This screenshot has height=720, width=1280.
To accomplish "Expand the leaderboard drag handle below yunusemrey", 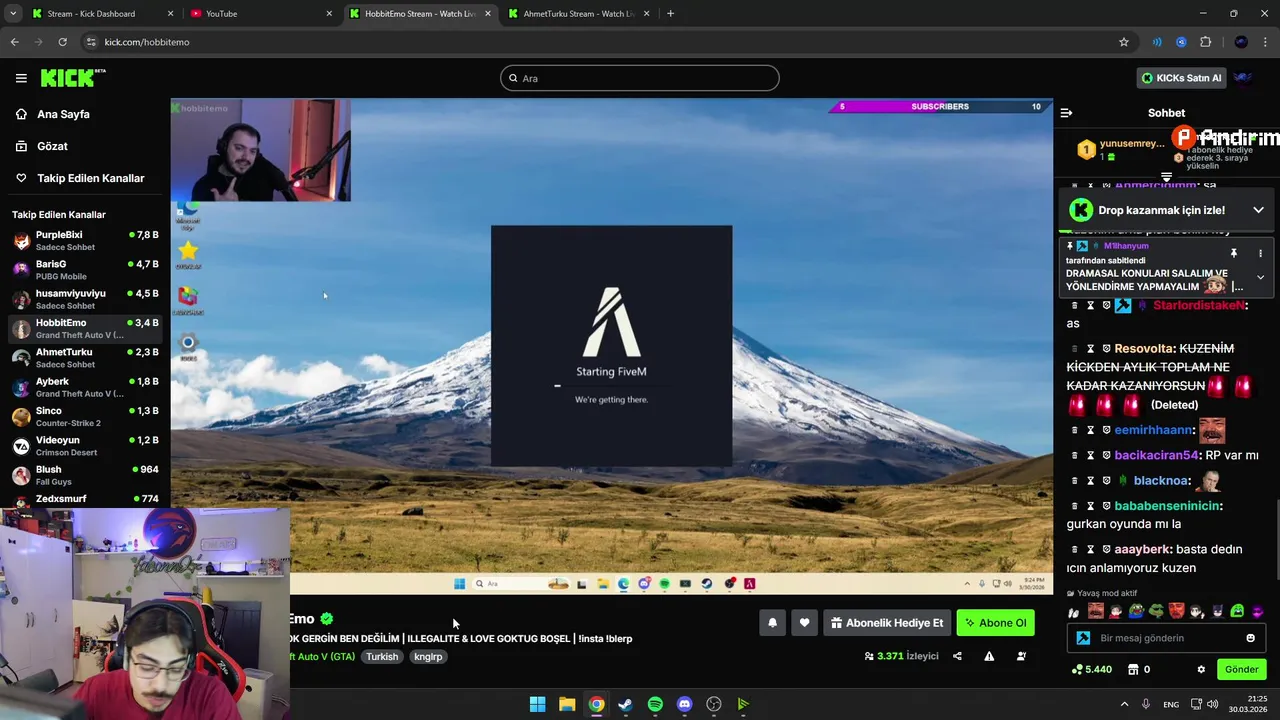I will 1166,177.
